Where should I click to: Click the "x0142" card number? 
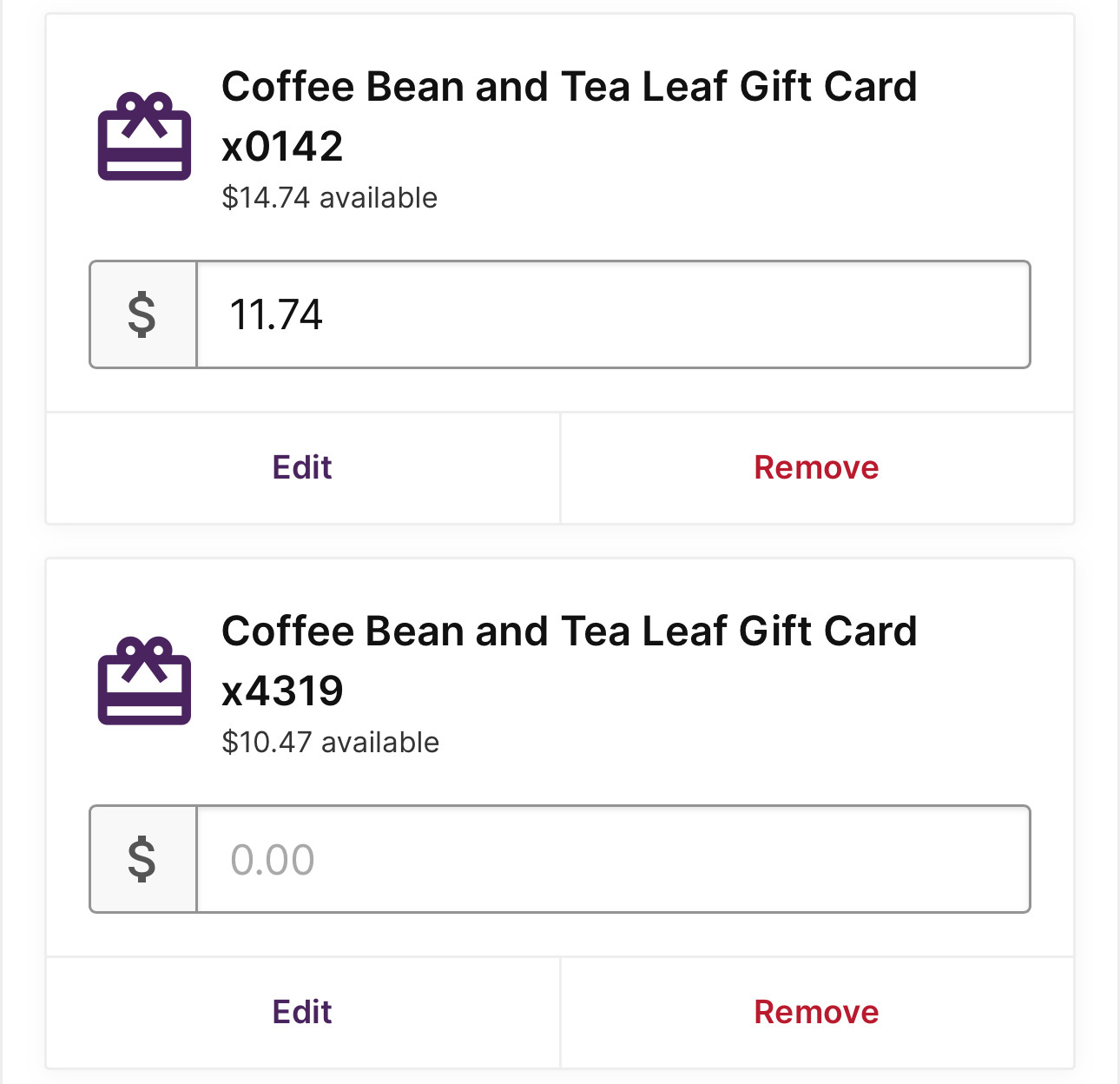click(283, 147)
